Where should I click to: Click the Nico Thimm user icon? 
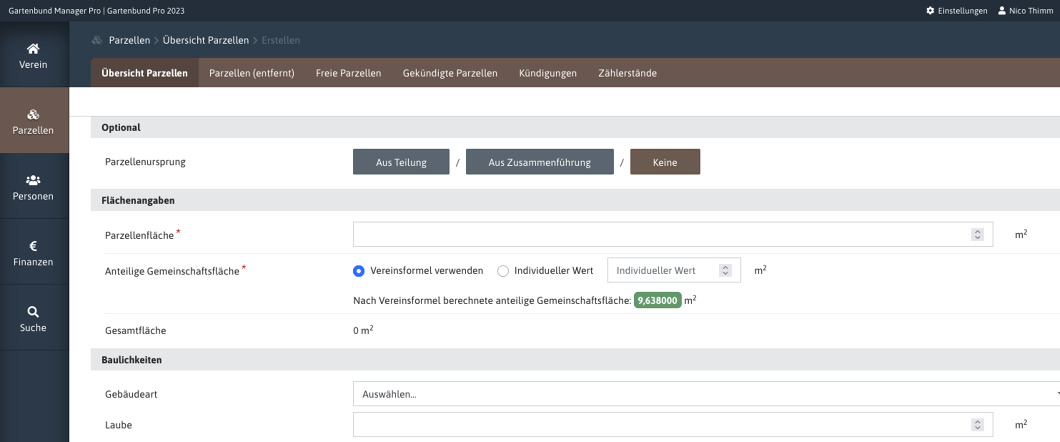pos(1002,10)
